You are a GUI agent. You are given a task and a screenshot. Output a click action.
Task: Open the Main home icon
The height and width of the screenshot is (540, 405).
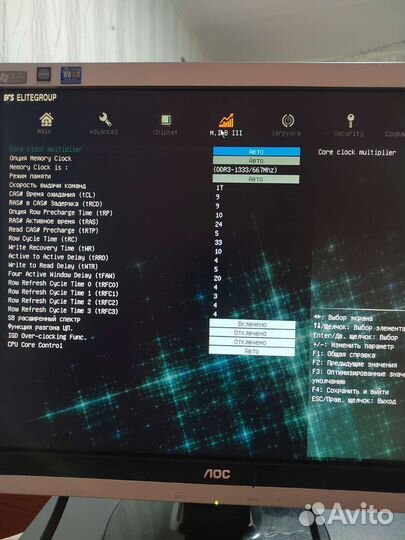pos(46,120)
